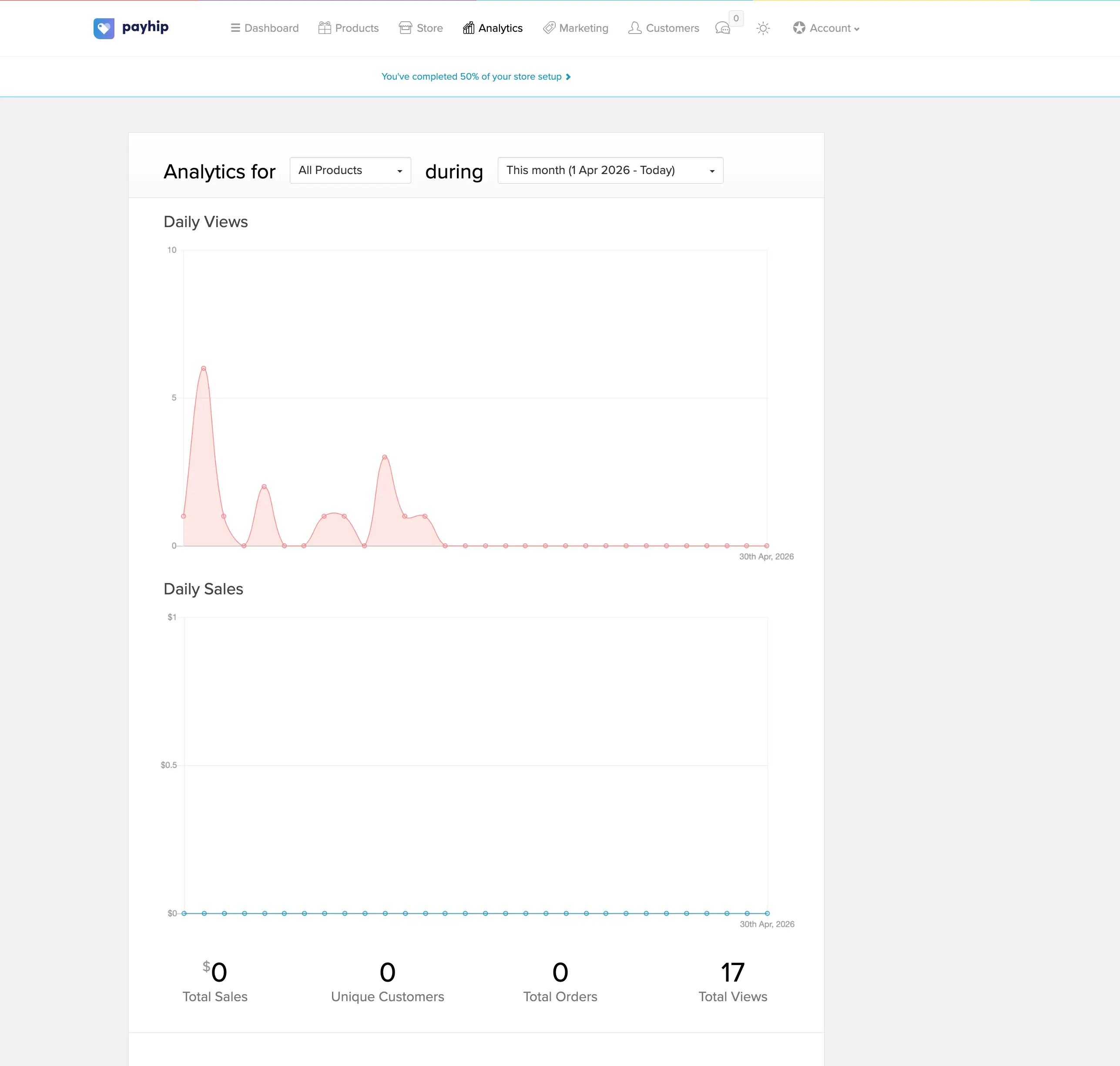
Task: Open the All Products dropdown
Action: (x=349, y=170)
